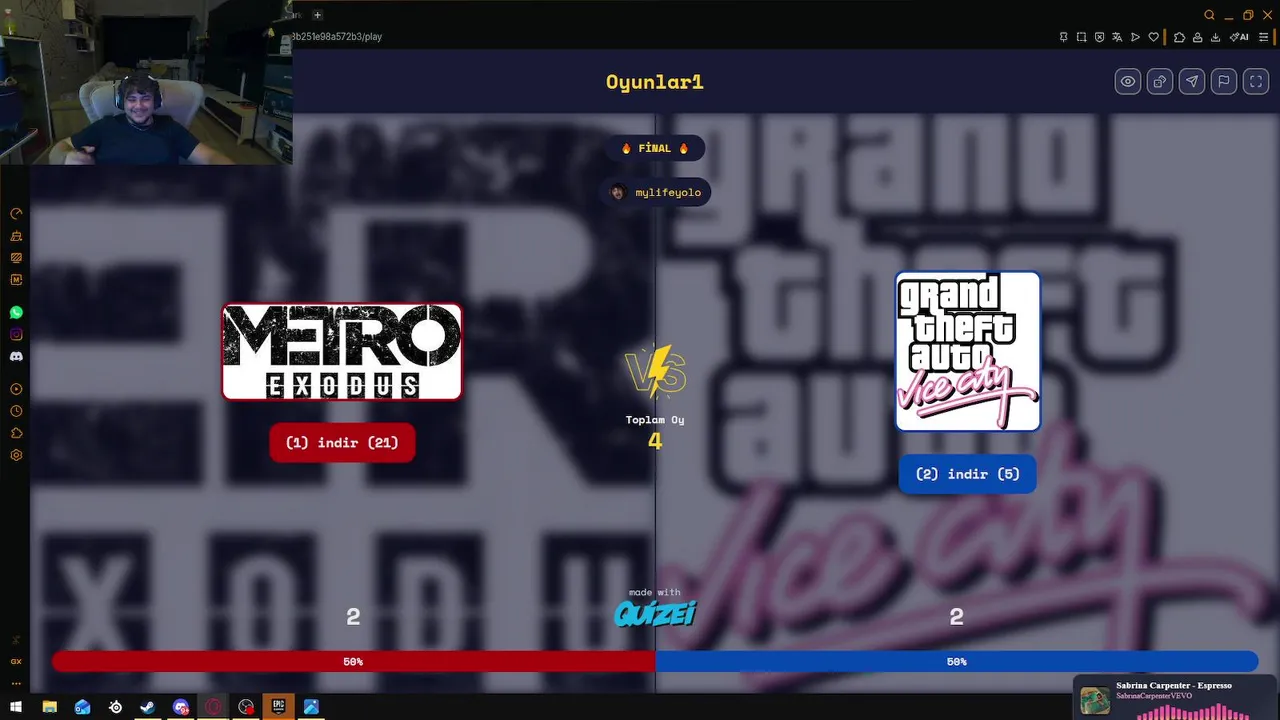Click the GX sidebar logo button

coord(16,661)
